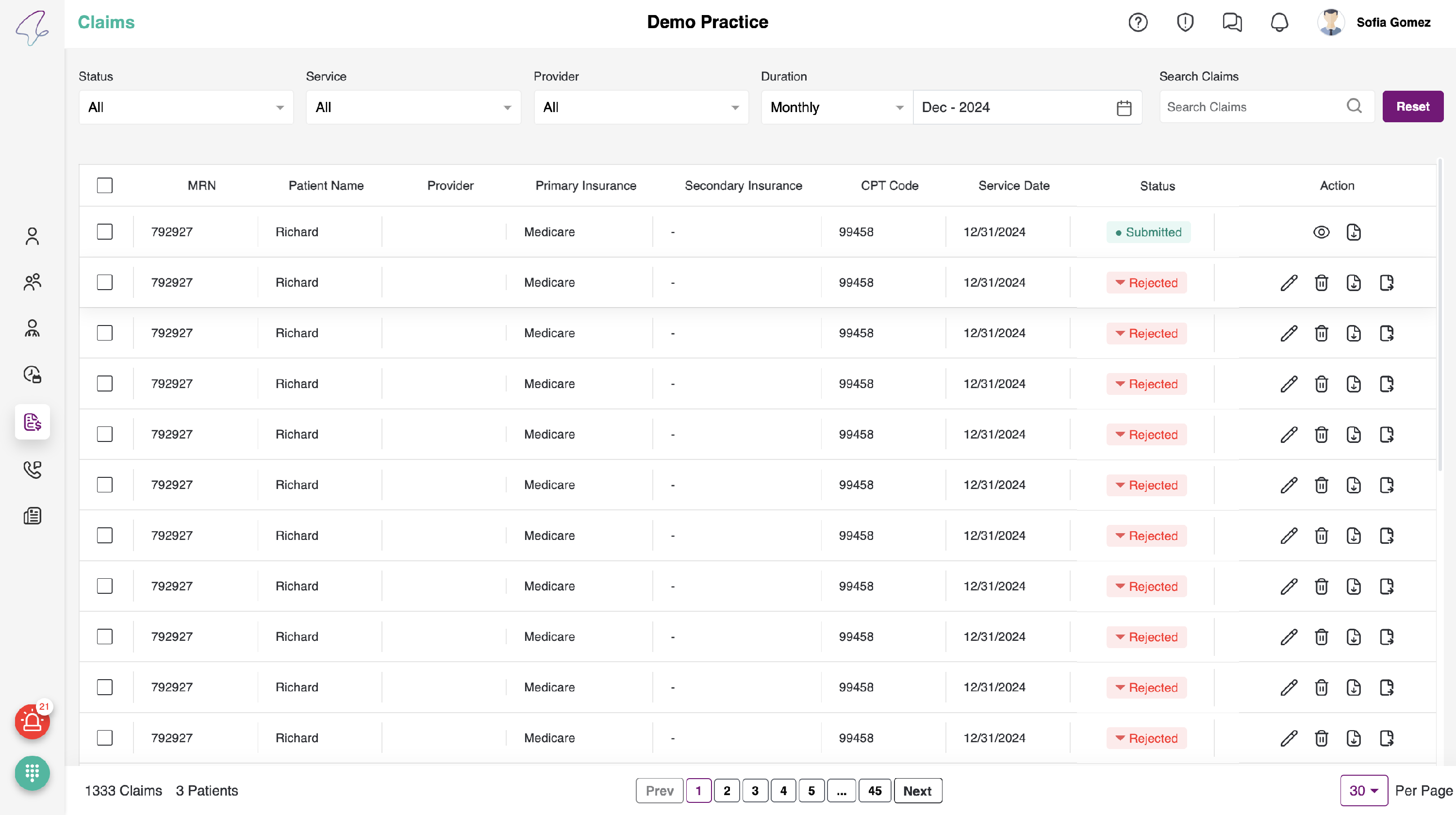Delete the second Rejected claim with the trash icon
1456x815 pixels.
[x=1321, y=333]
